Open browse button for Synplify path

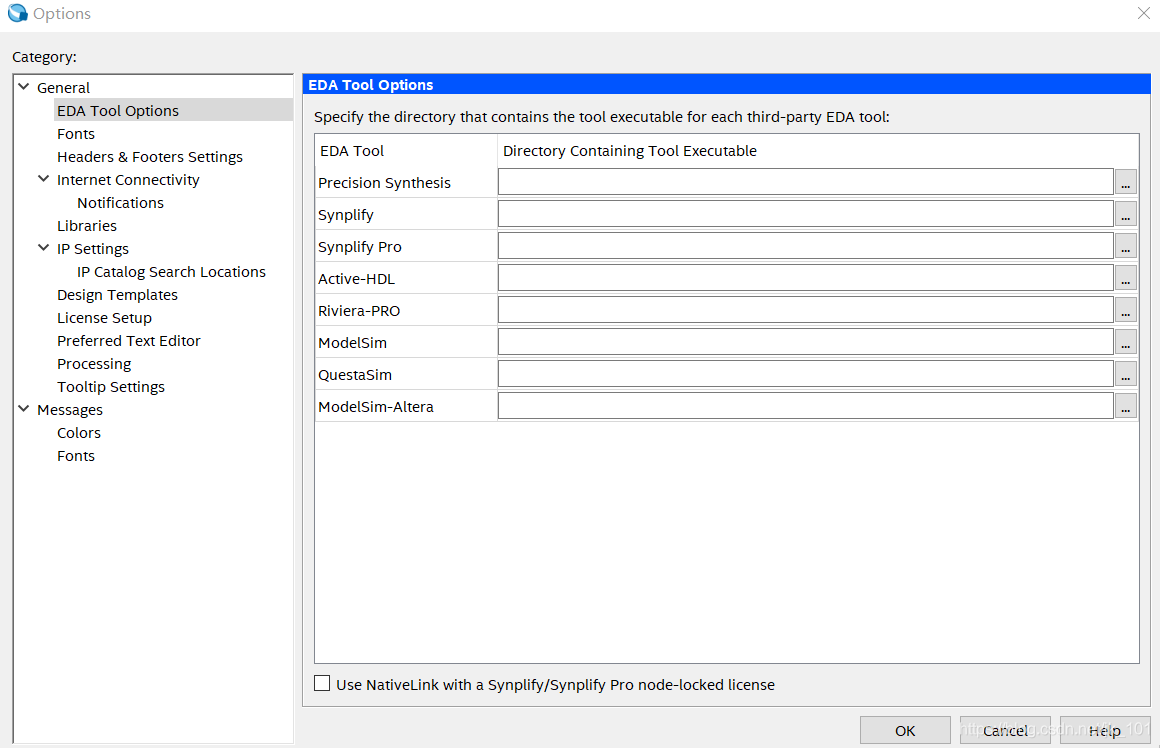[1125, 214]
